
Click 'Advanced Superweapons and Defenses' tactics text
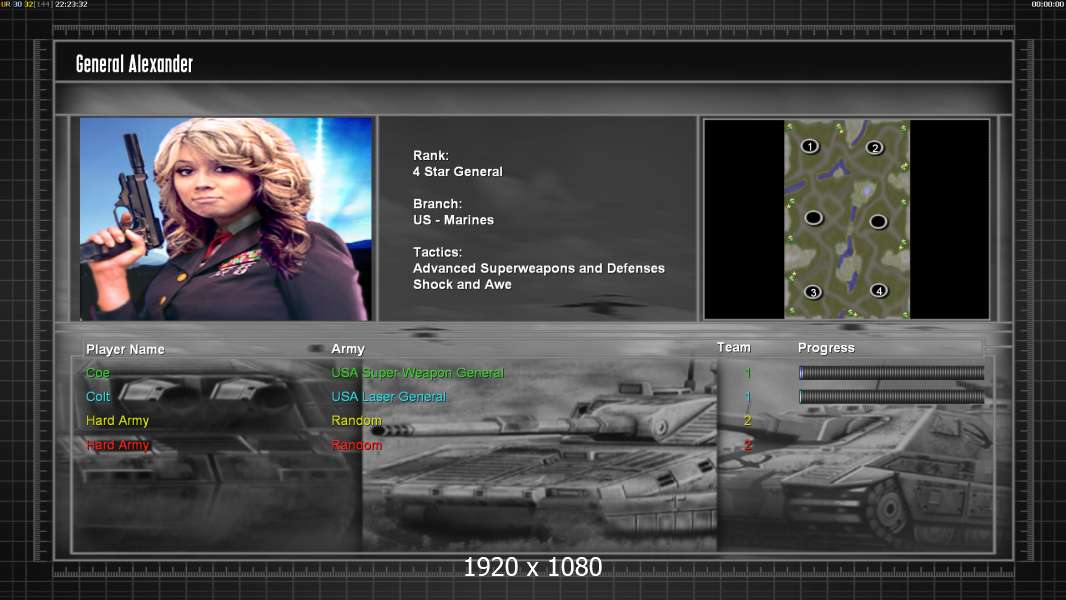(538, 268)
